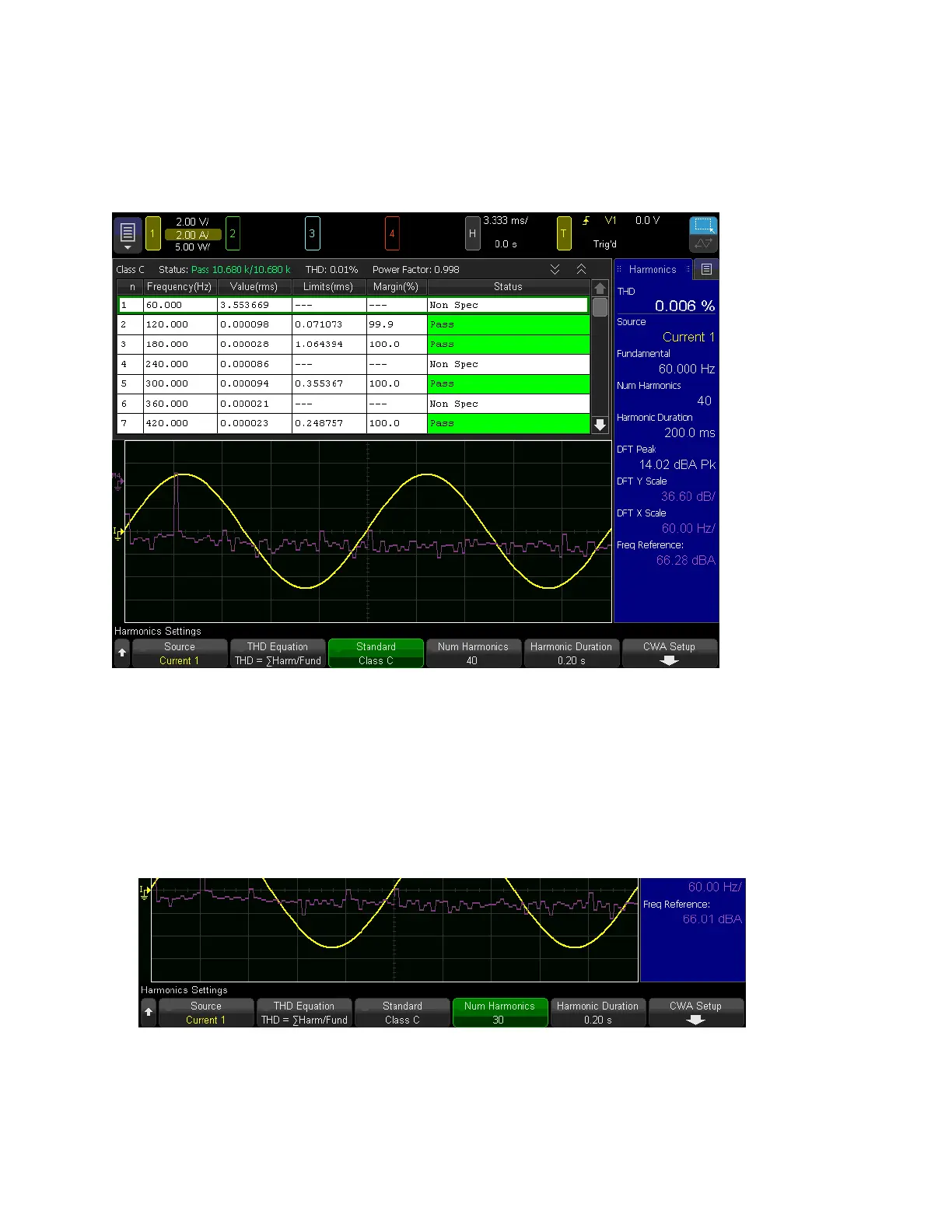The image size is (952, 1232).
Task: Select the Harmonics sidebar tab
Action: click(653, 269)
